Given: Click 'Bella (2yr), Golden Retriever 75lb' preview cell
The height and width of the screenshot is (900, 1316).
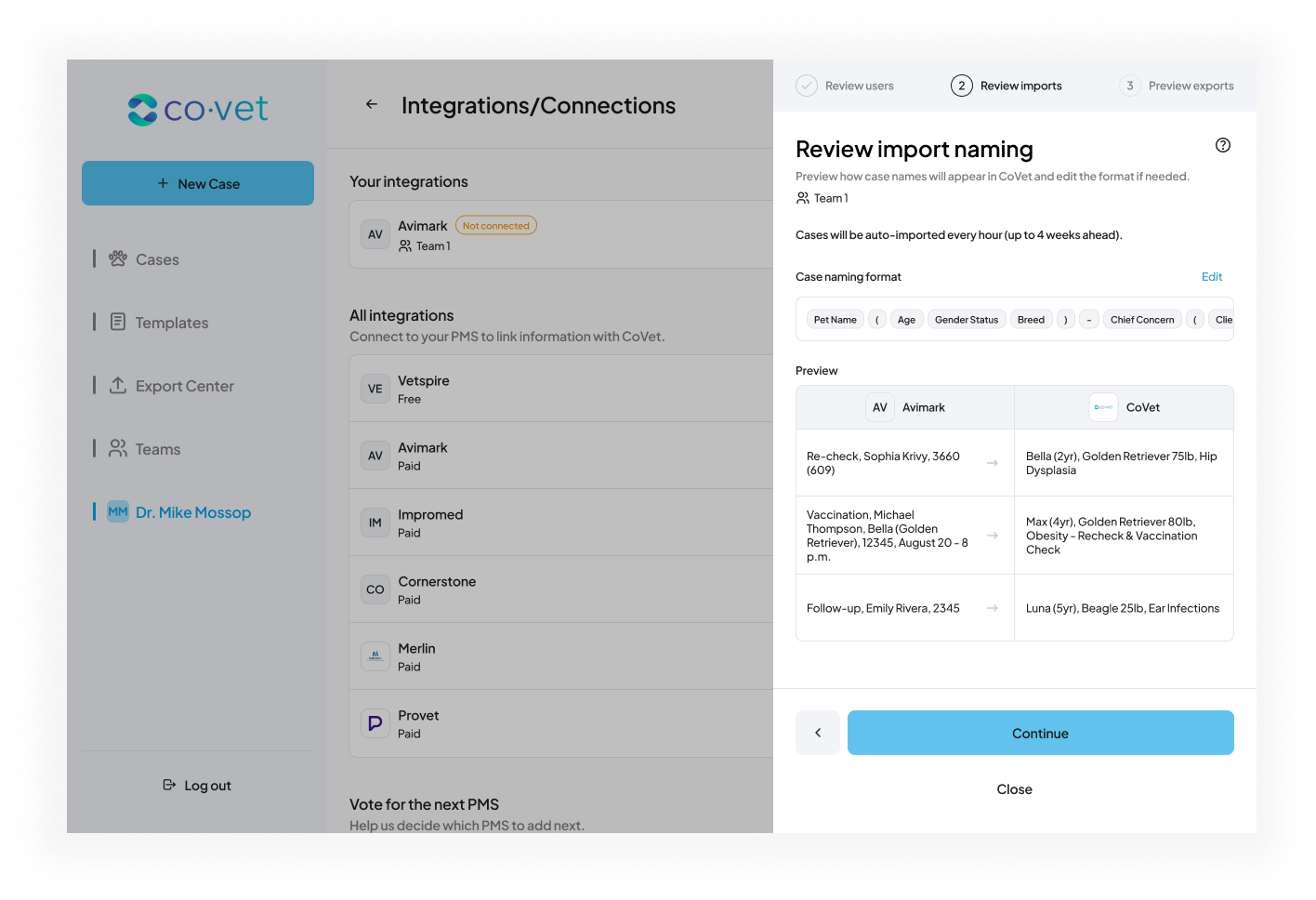Looking at the screenshot, I should pos(1124,463).
